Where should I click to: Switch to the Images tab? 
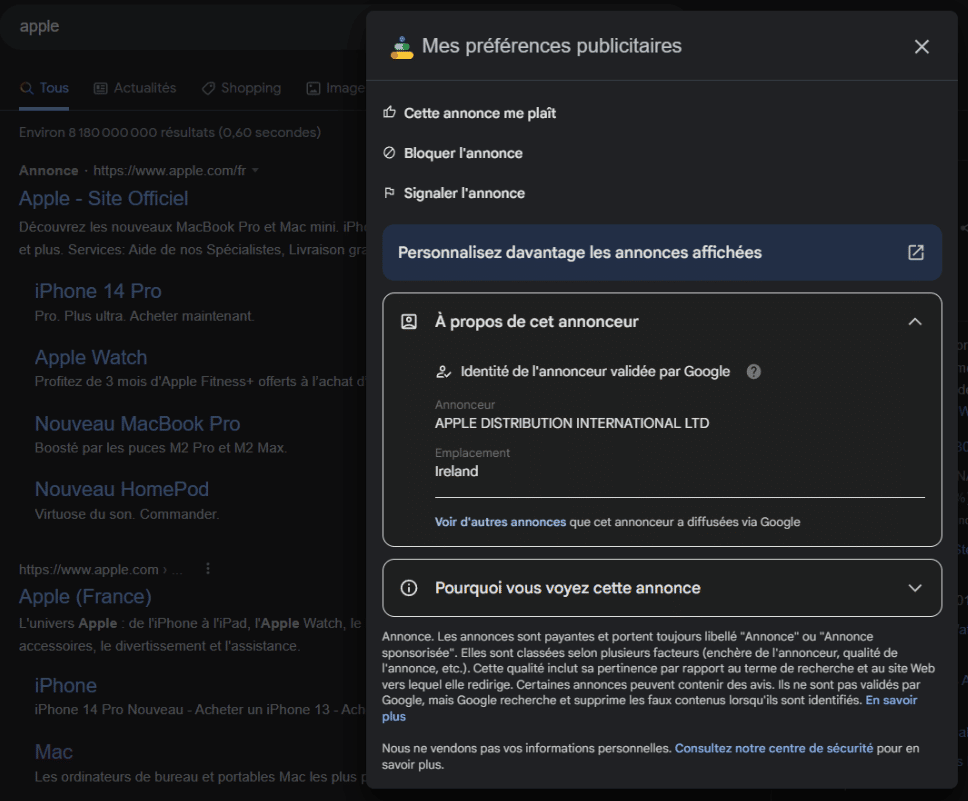pyautogui.click(x=336, y=88)
